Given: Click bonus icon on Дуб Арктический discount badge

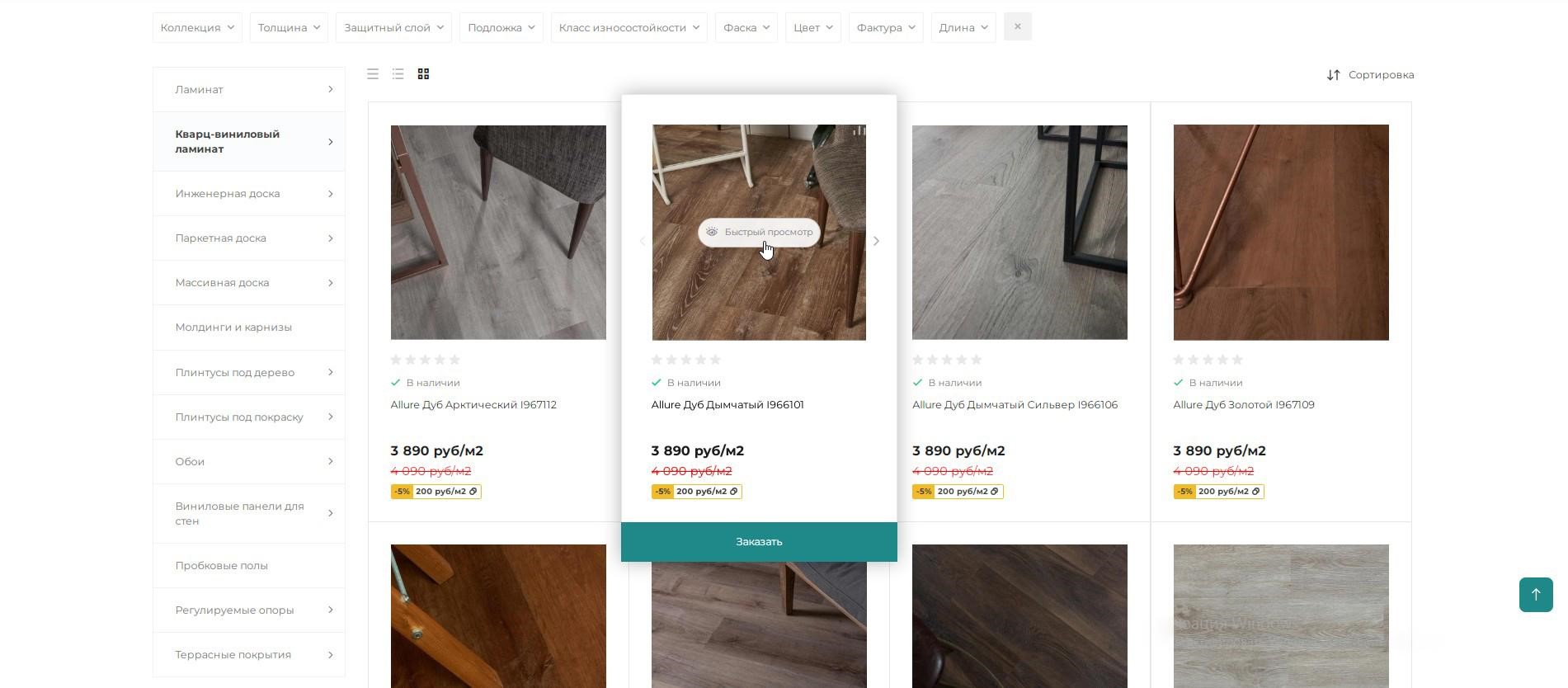Looking at the screenshot, I should coord(473,492).
